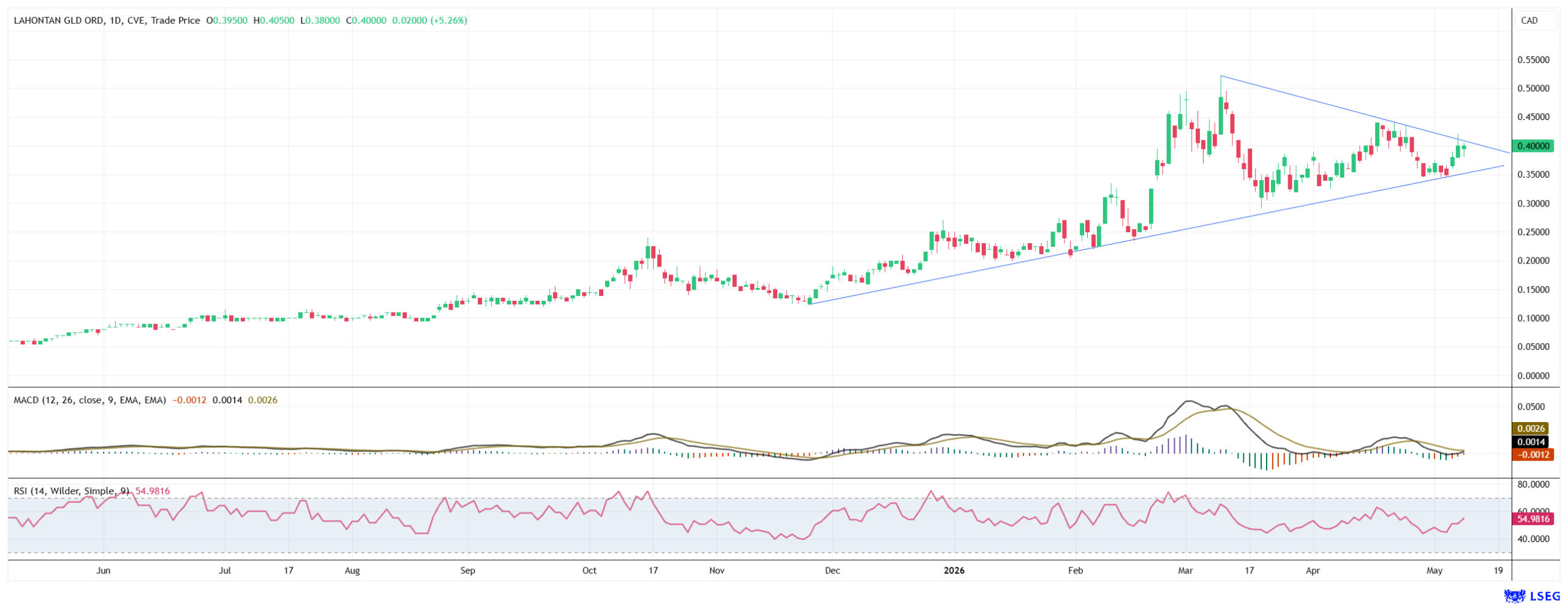
Task: Click the change value 0.02000 (+5.26%)
Action: [429, 20]
